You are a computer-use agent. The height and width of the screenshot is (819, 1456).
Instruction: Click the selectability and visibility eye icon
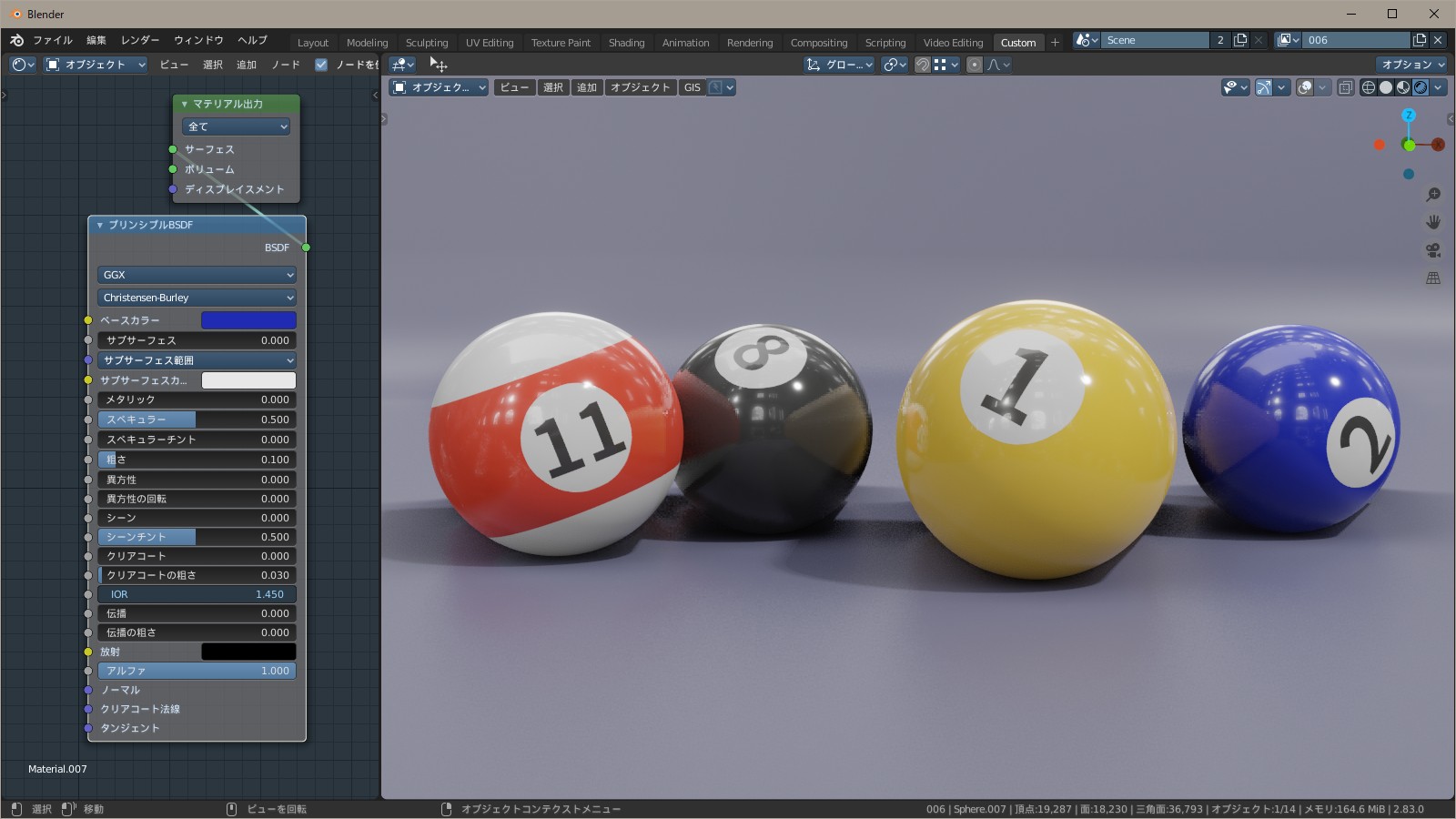[1234, 87]
